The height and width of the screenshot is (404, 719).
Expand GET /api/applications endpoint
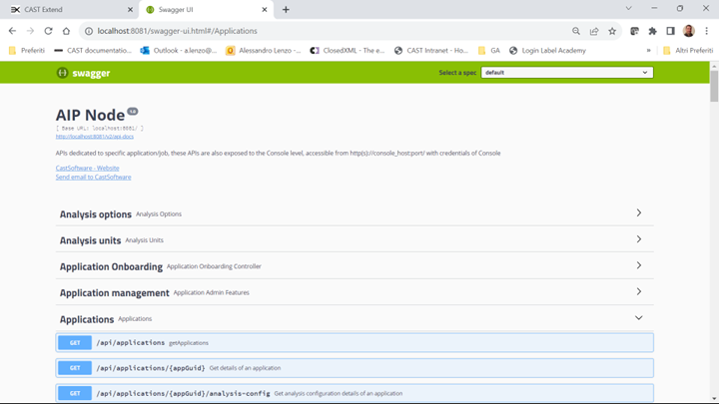[354, 343]
